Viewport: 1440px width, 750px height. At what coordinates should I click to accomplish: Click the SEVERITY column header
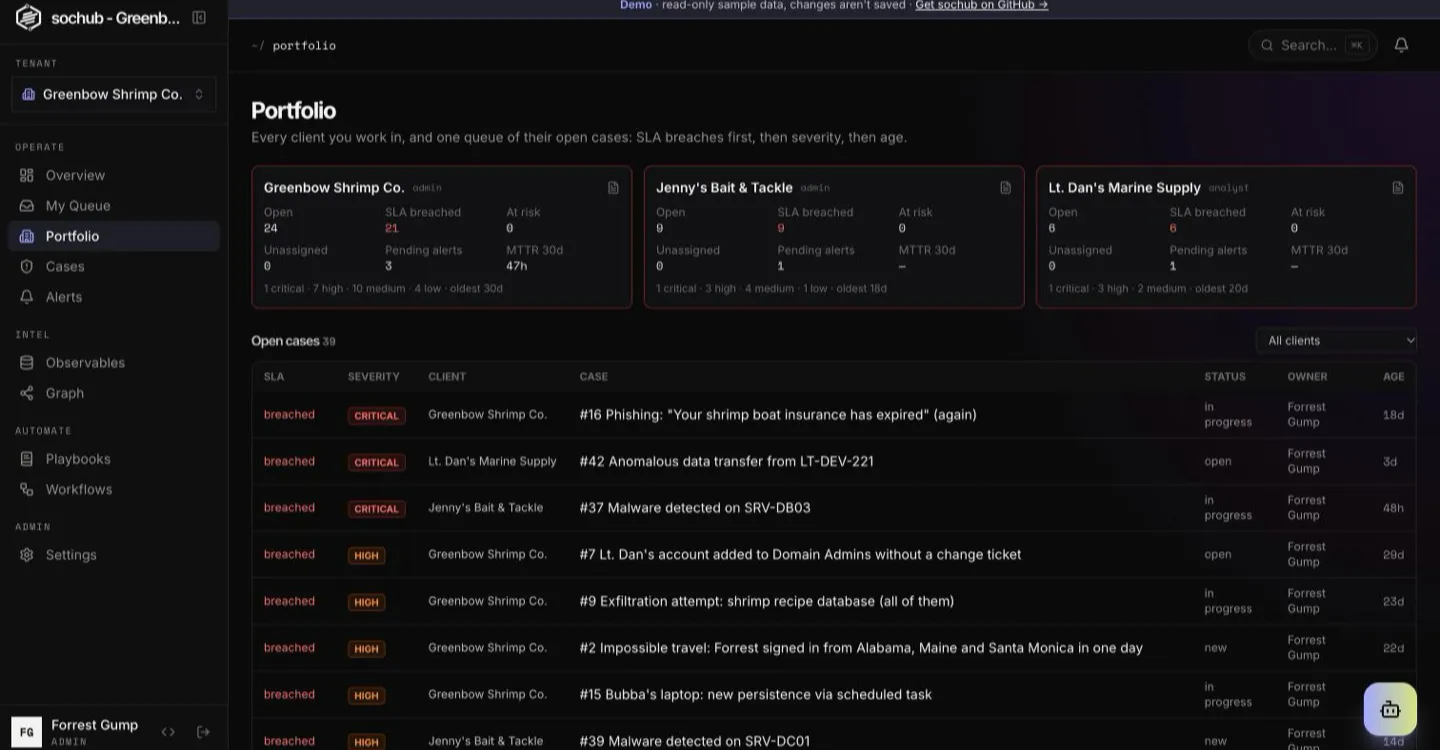coord(374,377)
